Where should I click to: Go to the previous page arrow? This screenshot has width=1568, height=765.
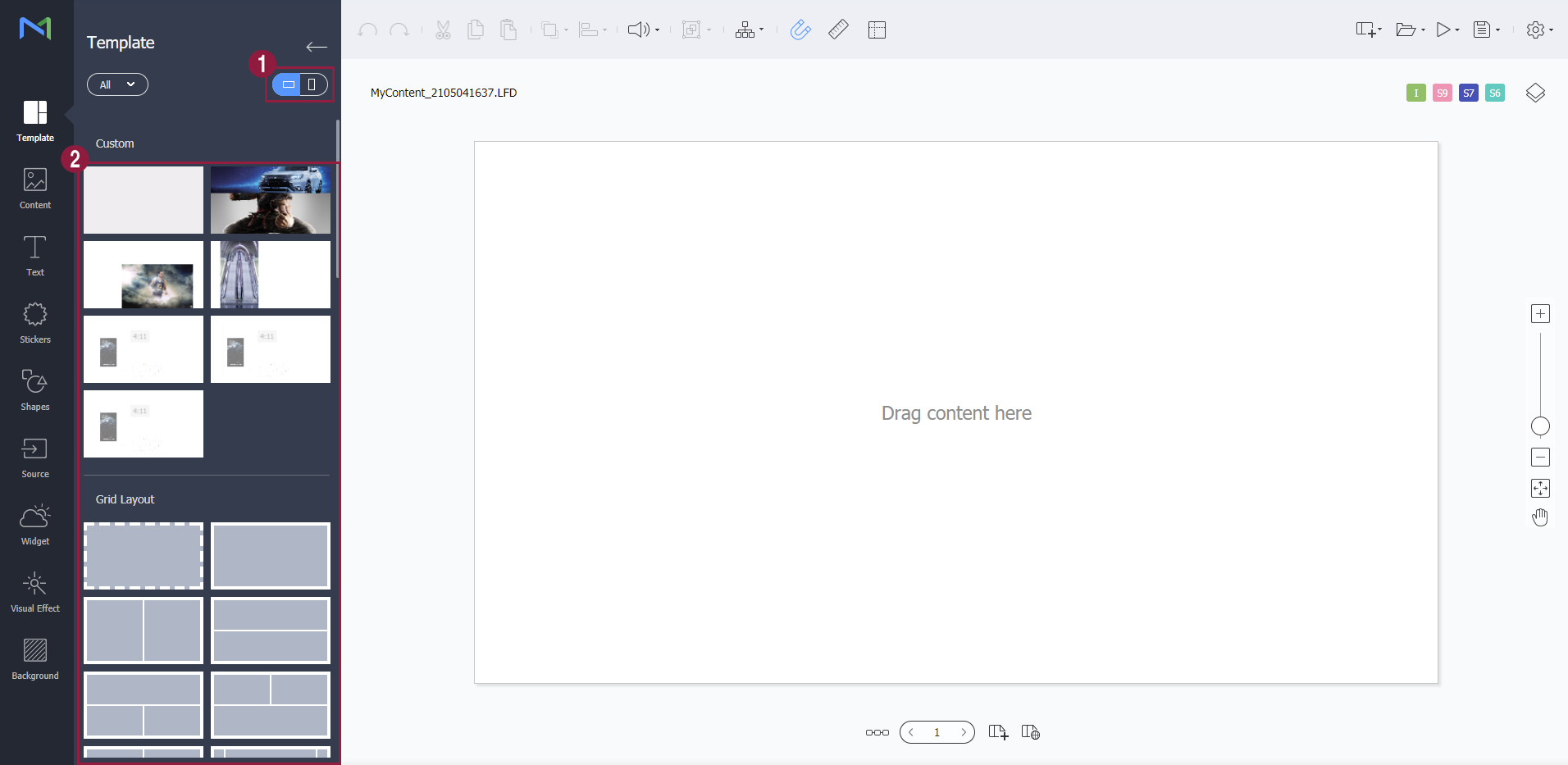tap(910, 732)
